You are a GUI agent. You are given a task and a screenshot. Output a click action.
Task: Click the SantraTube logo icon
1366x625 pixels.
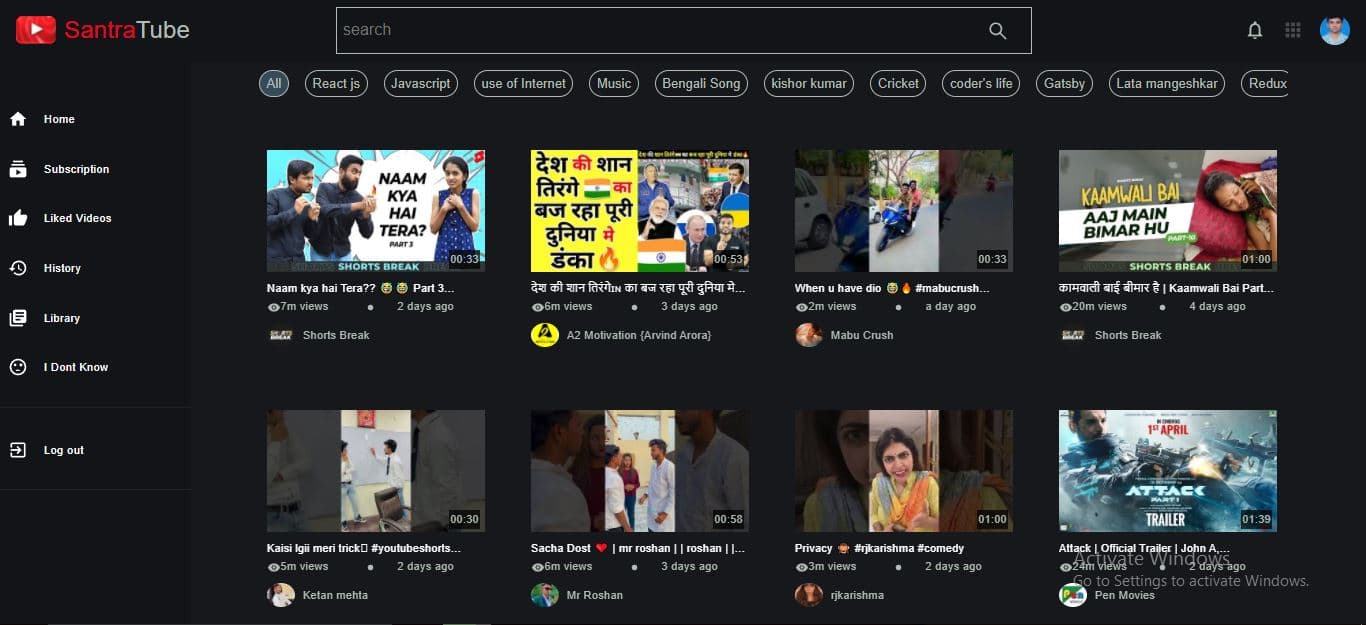(36, 30)
